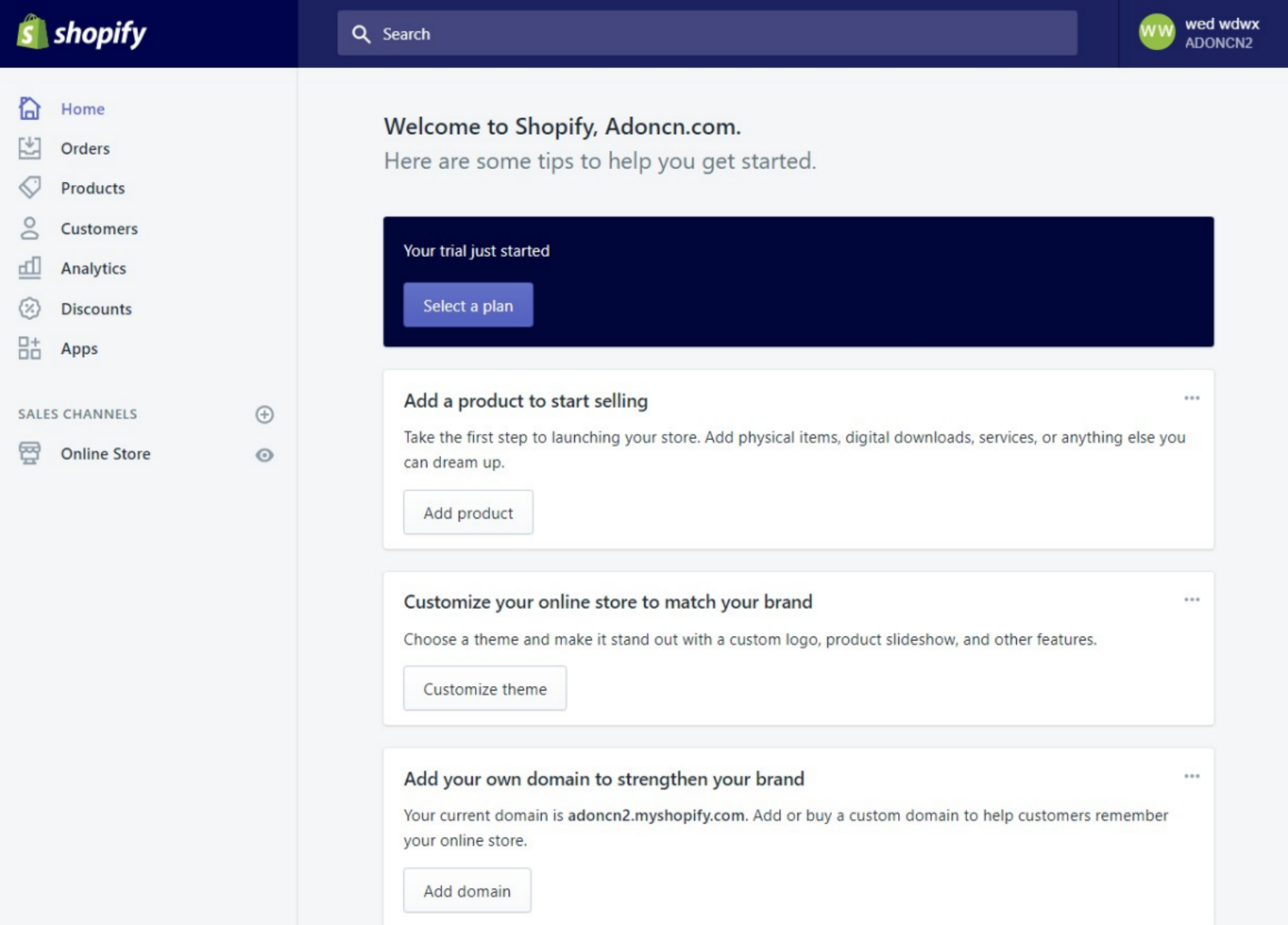Click the Discounts percent badge icon
The image size is (1288, 925).
tap(30, 308)
